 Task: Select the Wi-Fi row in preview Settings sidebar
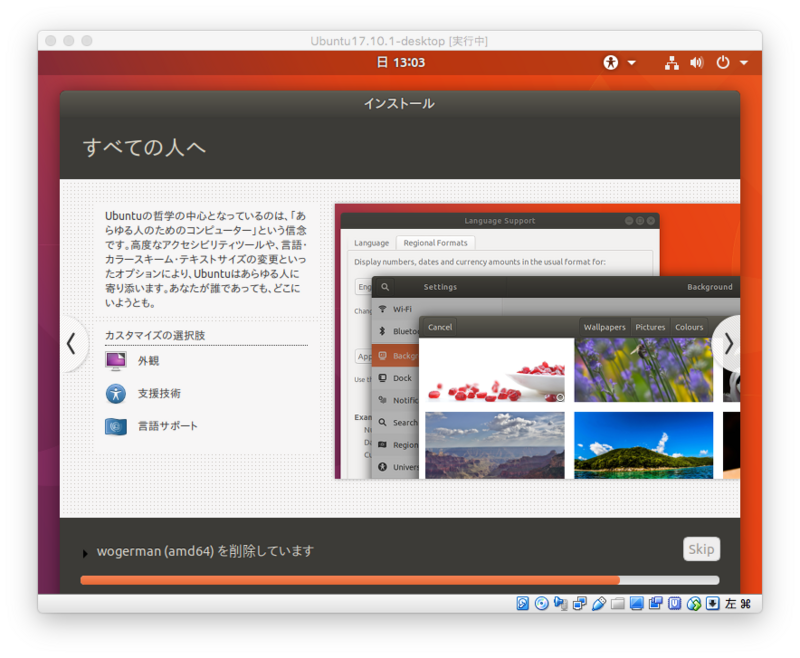click(396, 309)
